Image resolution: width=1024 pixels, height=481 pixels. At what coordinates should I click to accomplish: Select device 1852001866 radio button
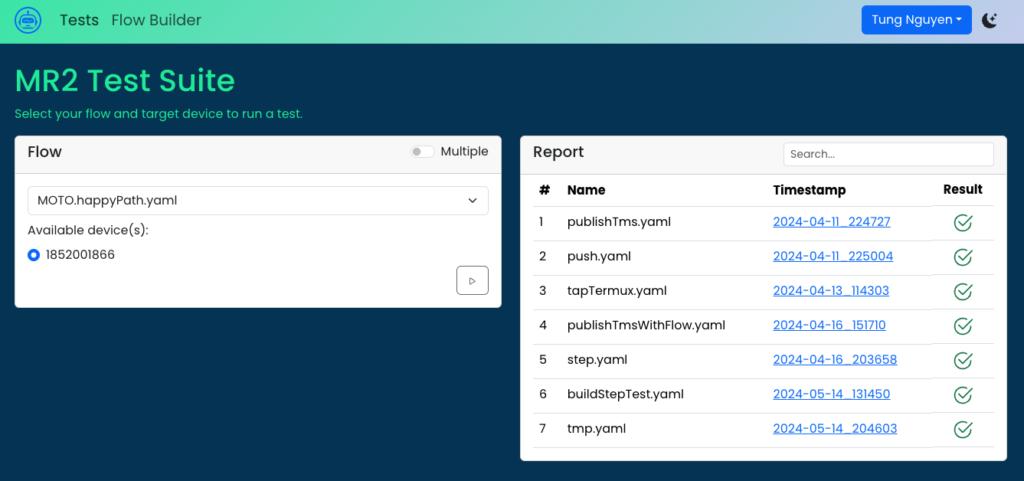tap(34, 255)
